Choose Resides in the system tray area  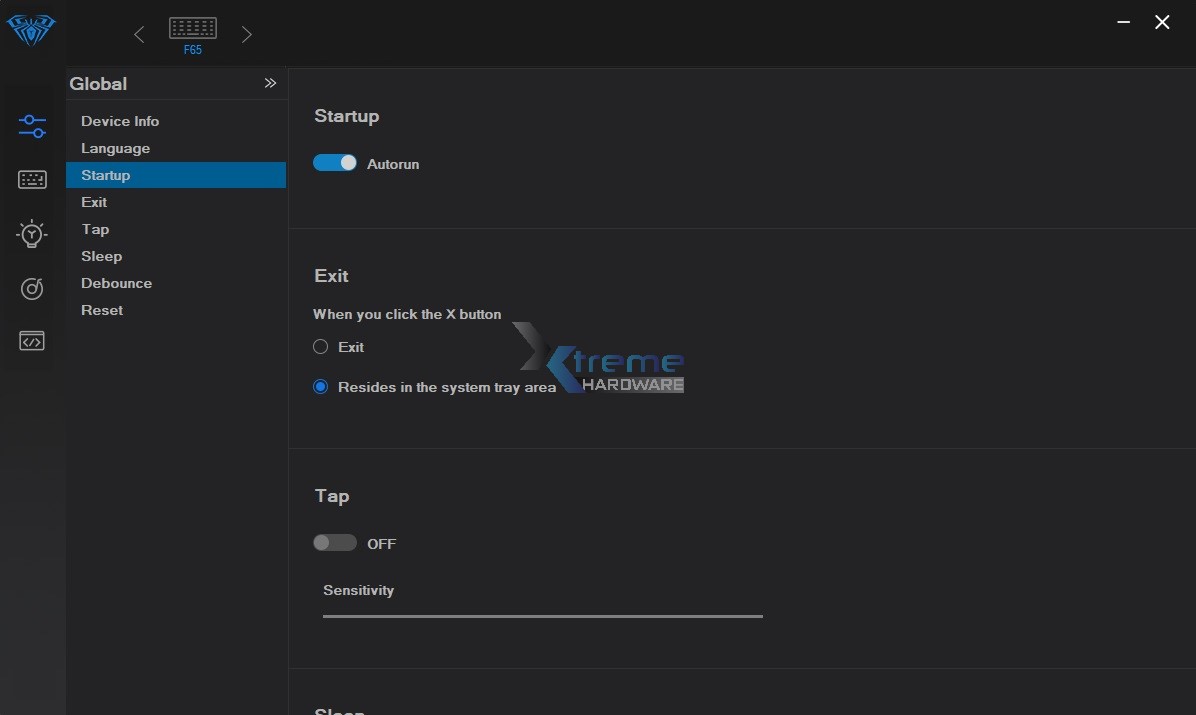321,387
